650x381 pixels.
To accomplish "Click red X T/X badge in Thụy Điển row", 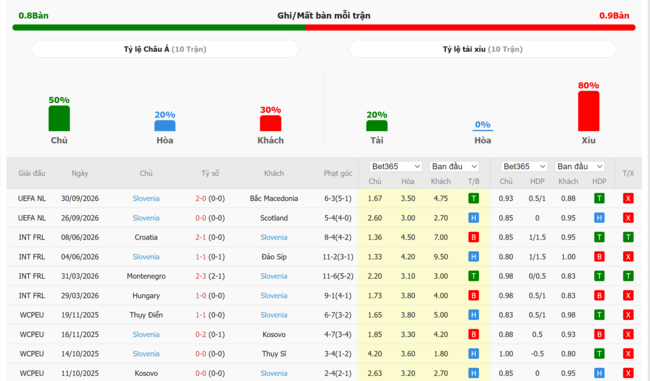I will (628, 315).
